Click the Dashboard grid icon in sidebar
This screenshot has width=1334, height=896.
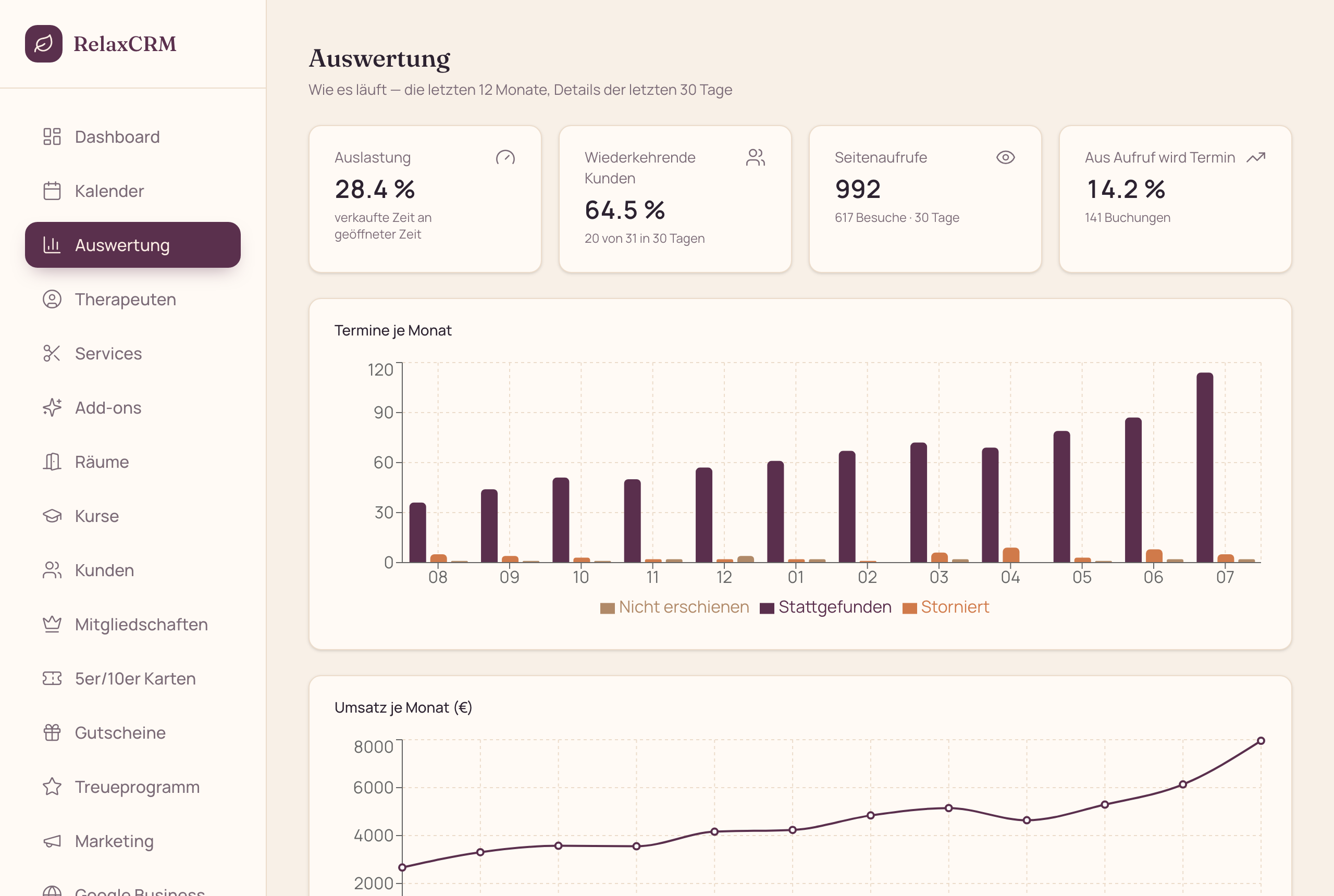52,136
